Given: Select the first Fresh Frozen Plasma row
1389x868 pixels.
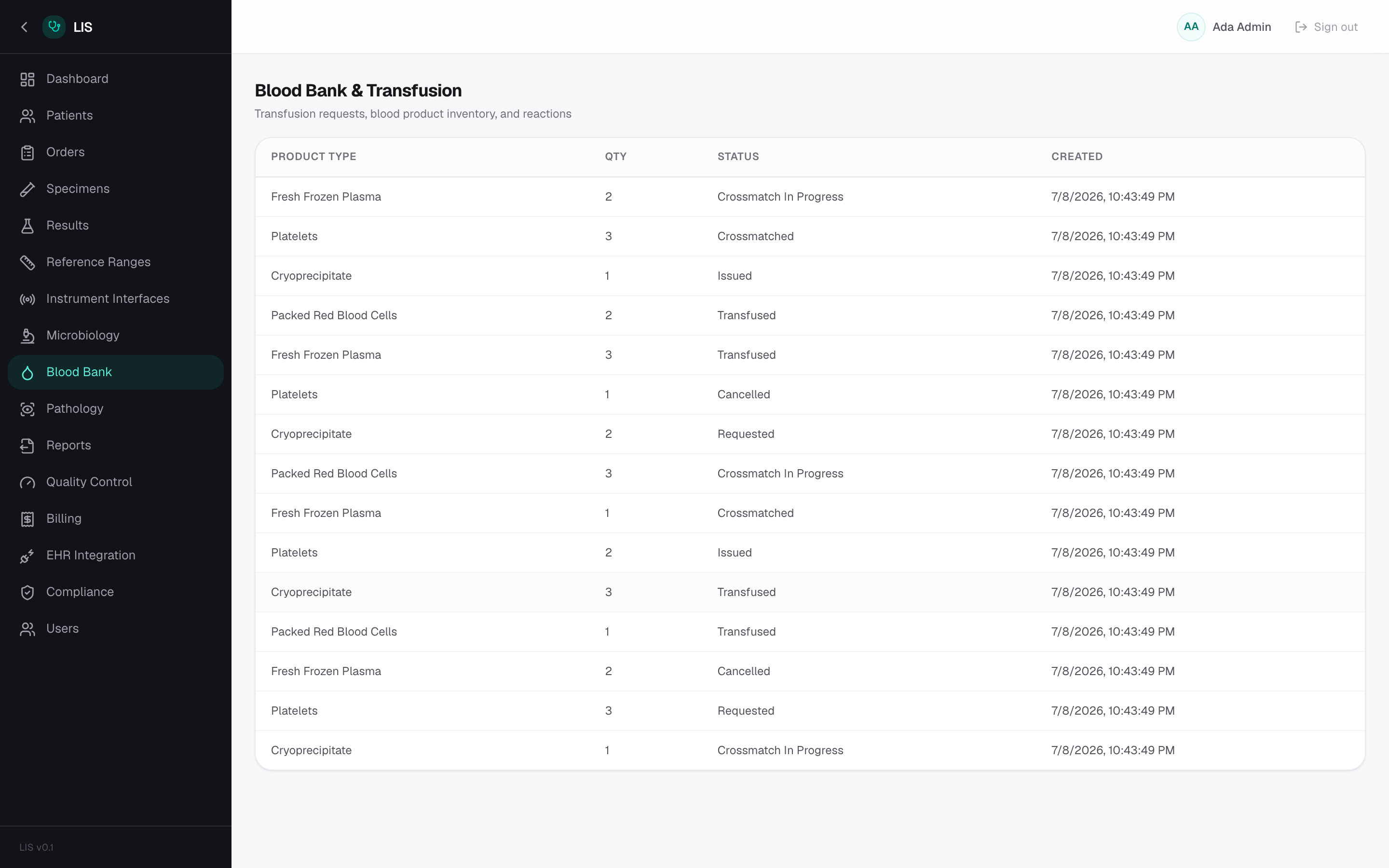Looking at the screenshot, I should point(810,197).
